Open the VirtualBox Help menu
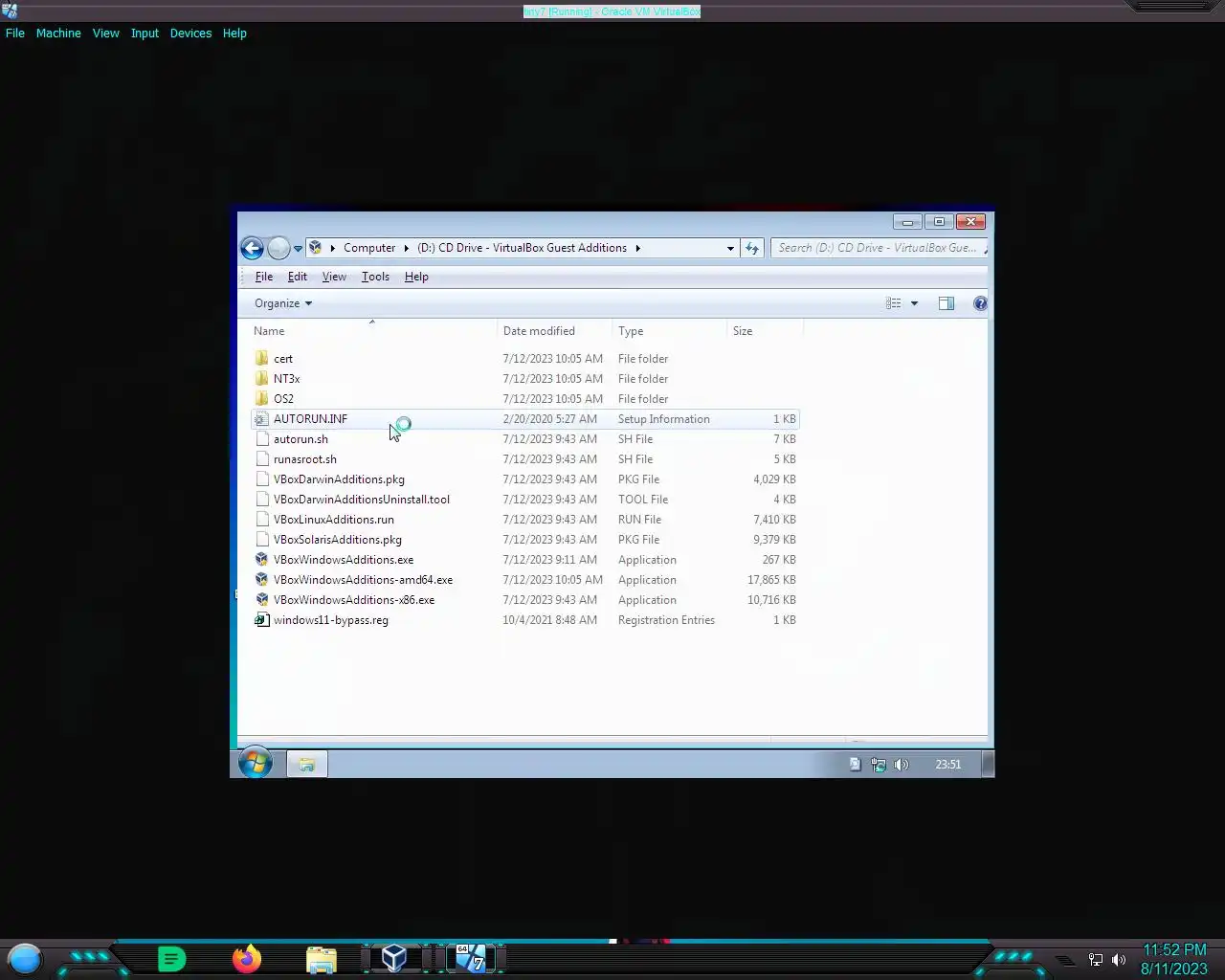This screenshot has width=1225, height=980. 234,33
